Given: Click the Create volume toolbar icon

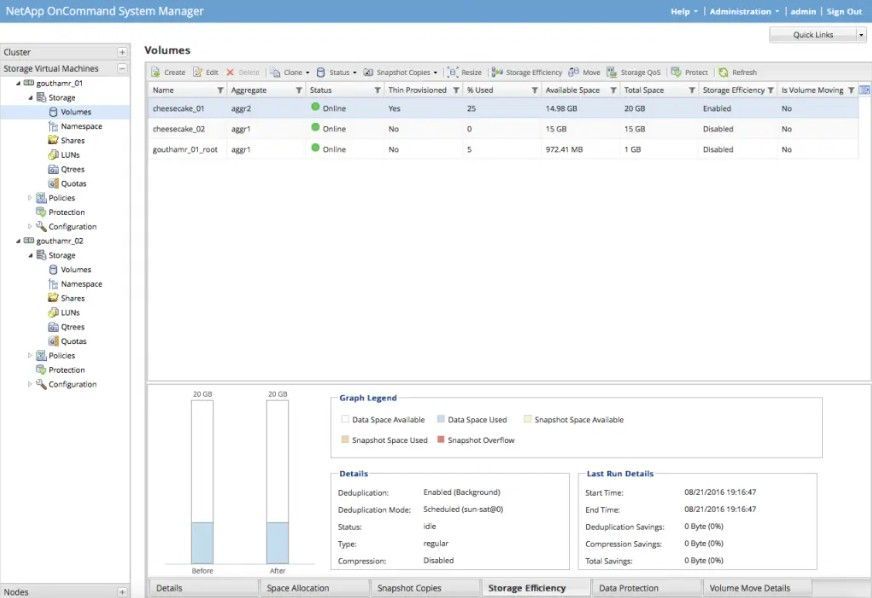Looking at the screenshot, I should 157,73.
